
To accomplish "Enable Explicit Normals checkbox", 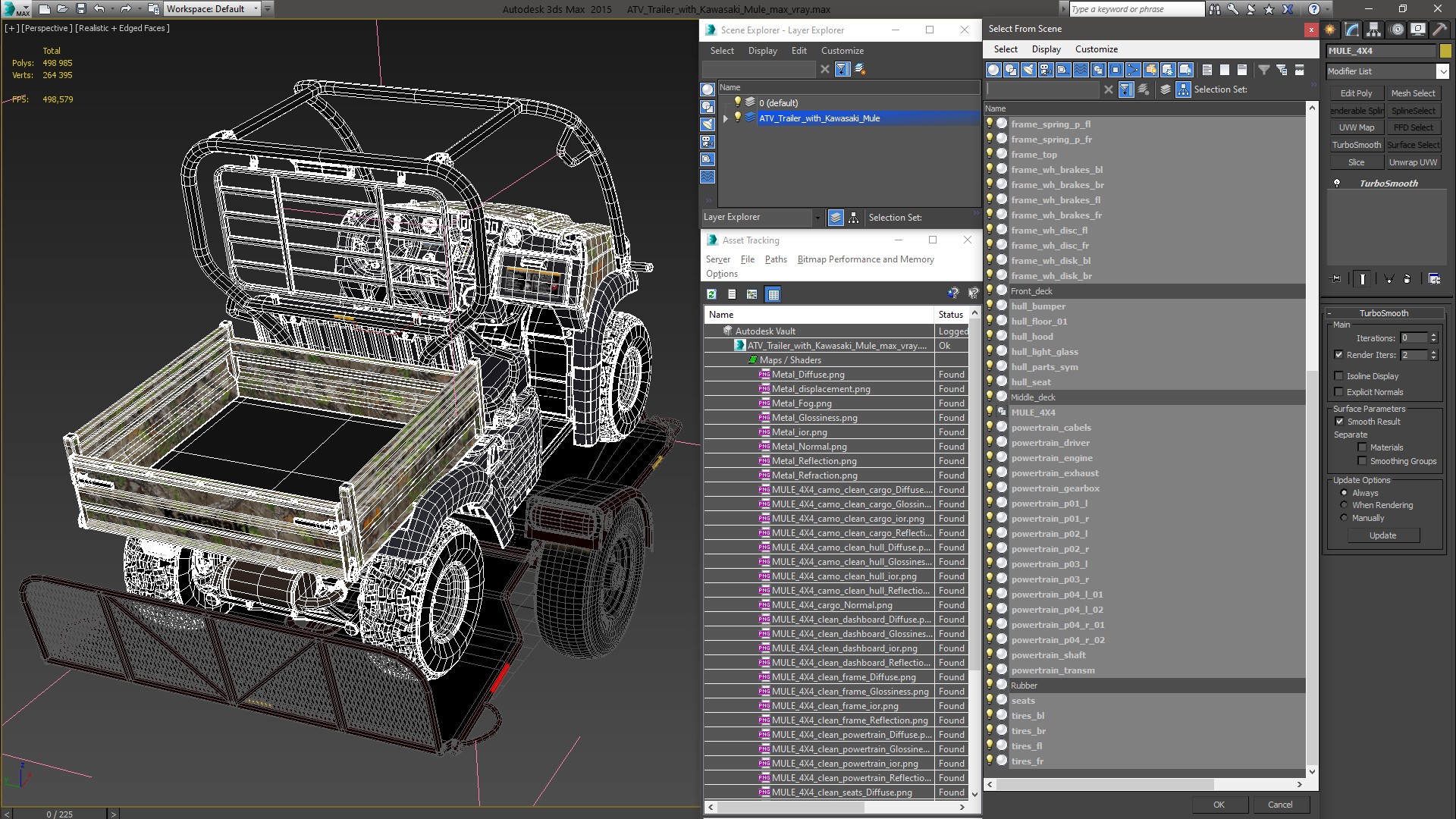I will click(x=1338, y=391).
